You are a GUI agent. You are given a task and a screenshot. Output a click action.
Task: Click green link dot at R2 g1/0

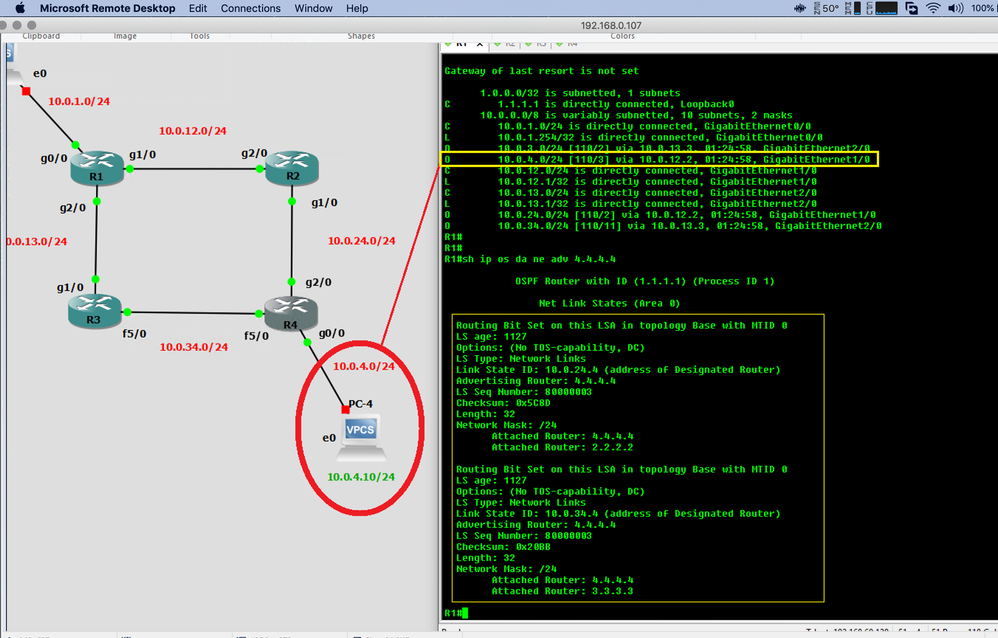coord(292,201)
